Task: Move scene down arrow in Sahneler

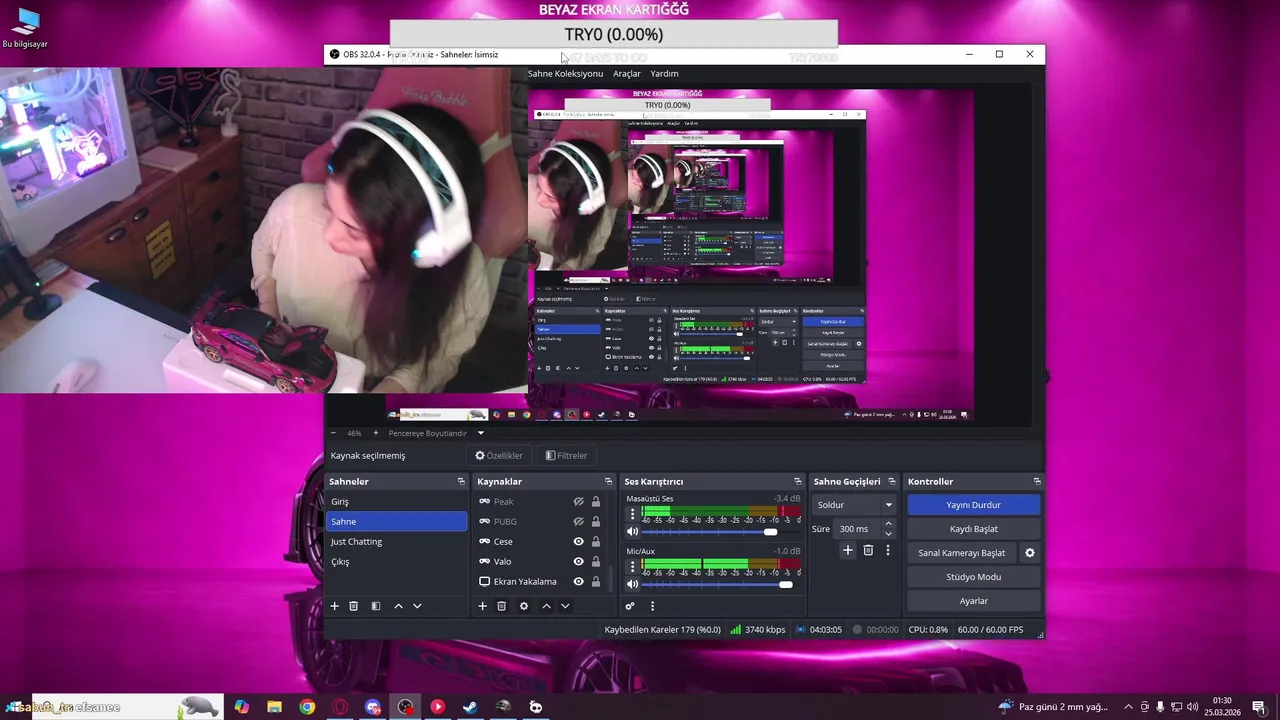Action: 417,606
